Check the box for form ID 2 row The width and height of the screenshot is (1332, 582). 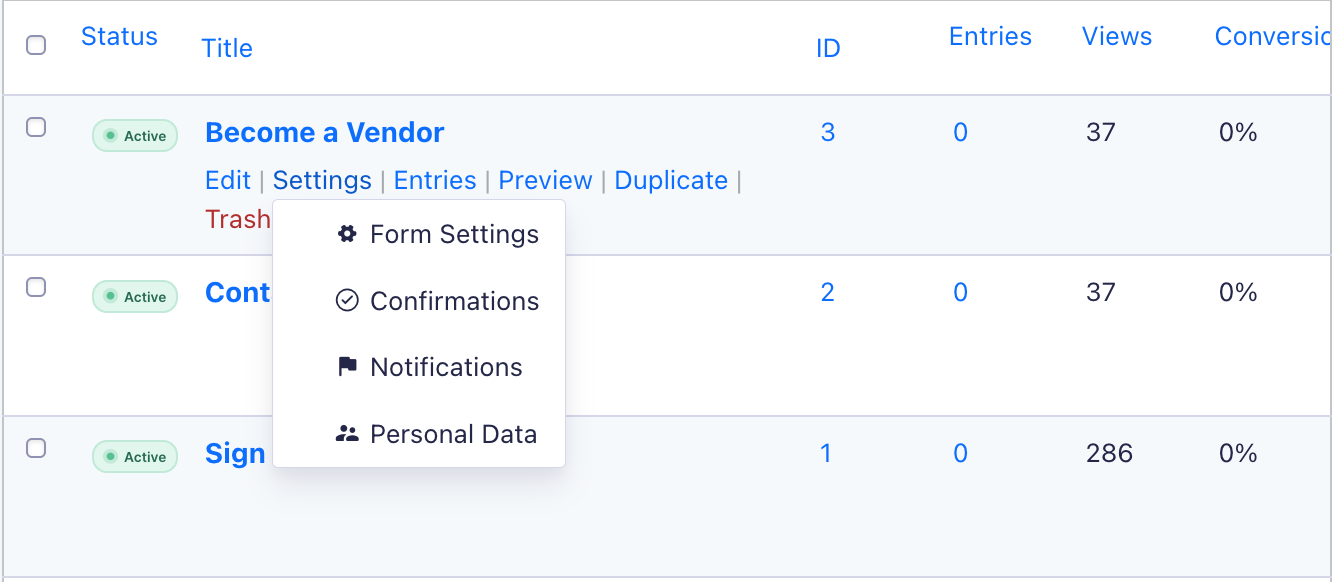tap(36, 287)
